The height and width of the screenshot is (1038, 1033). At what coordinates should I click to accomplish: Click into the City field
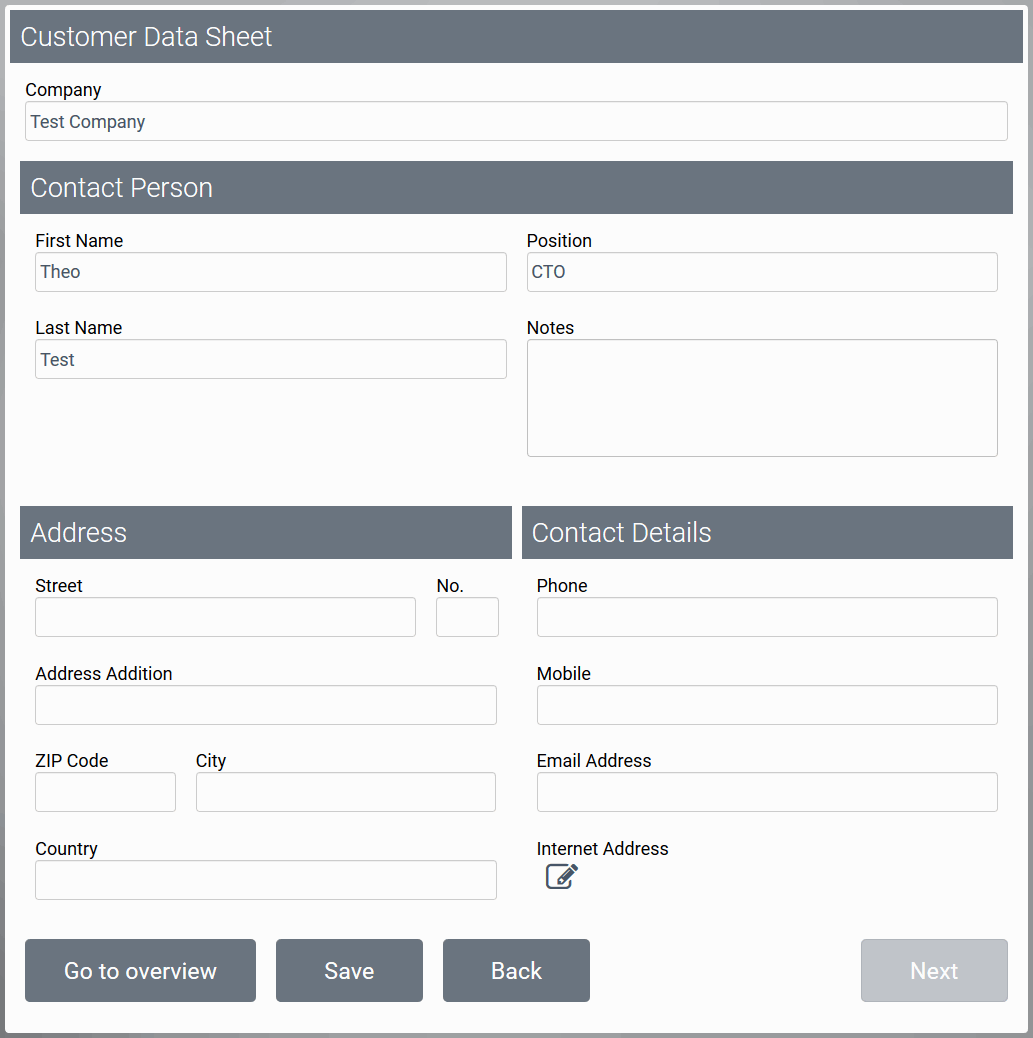(345, 792)
